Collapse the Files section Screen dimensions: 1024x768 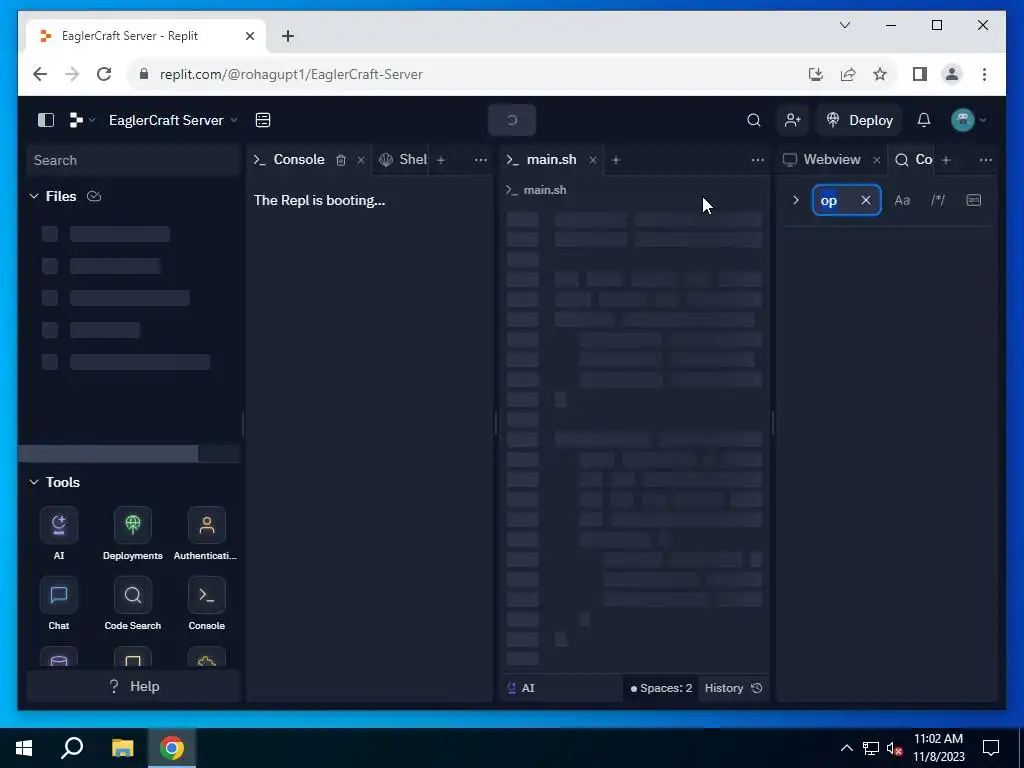tap(34, 196)
